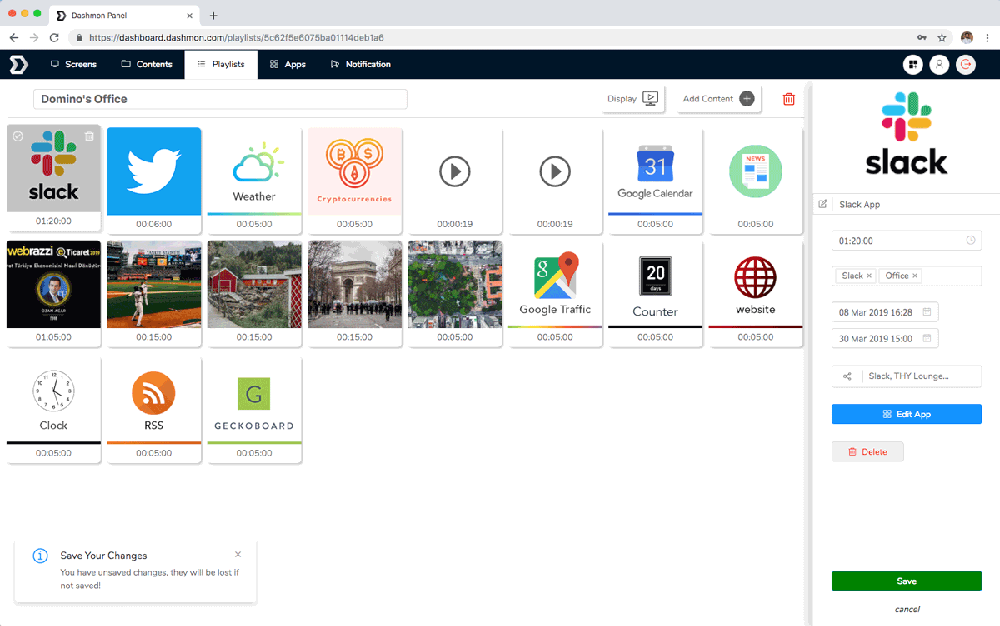
Task: Edit the playlist name Domino's Office field
Action: 220,99
